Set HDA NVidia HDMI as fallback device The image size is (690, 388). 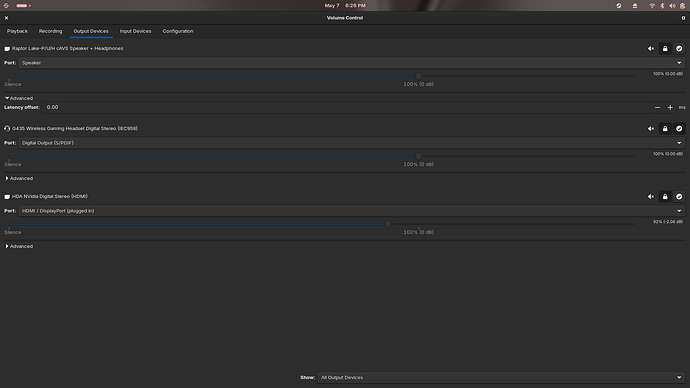679,197
